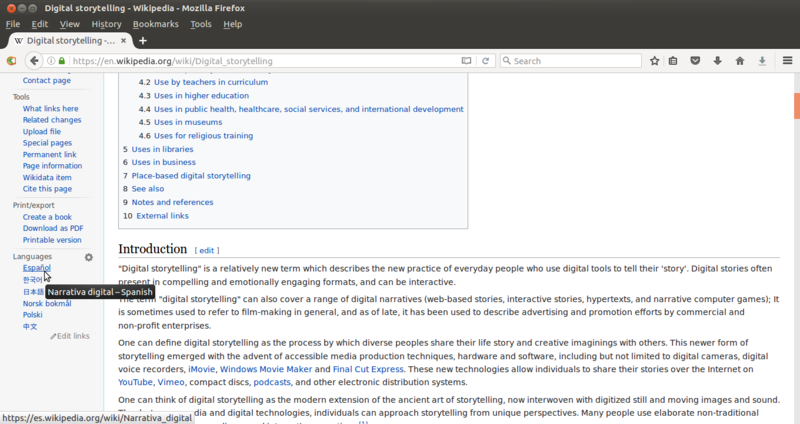The height and width of the screenshot is (424, 800).
Task: Open the Windows Movie Maker link
Action: pyautogui.click(x=266, y=369)
